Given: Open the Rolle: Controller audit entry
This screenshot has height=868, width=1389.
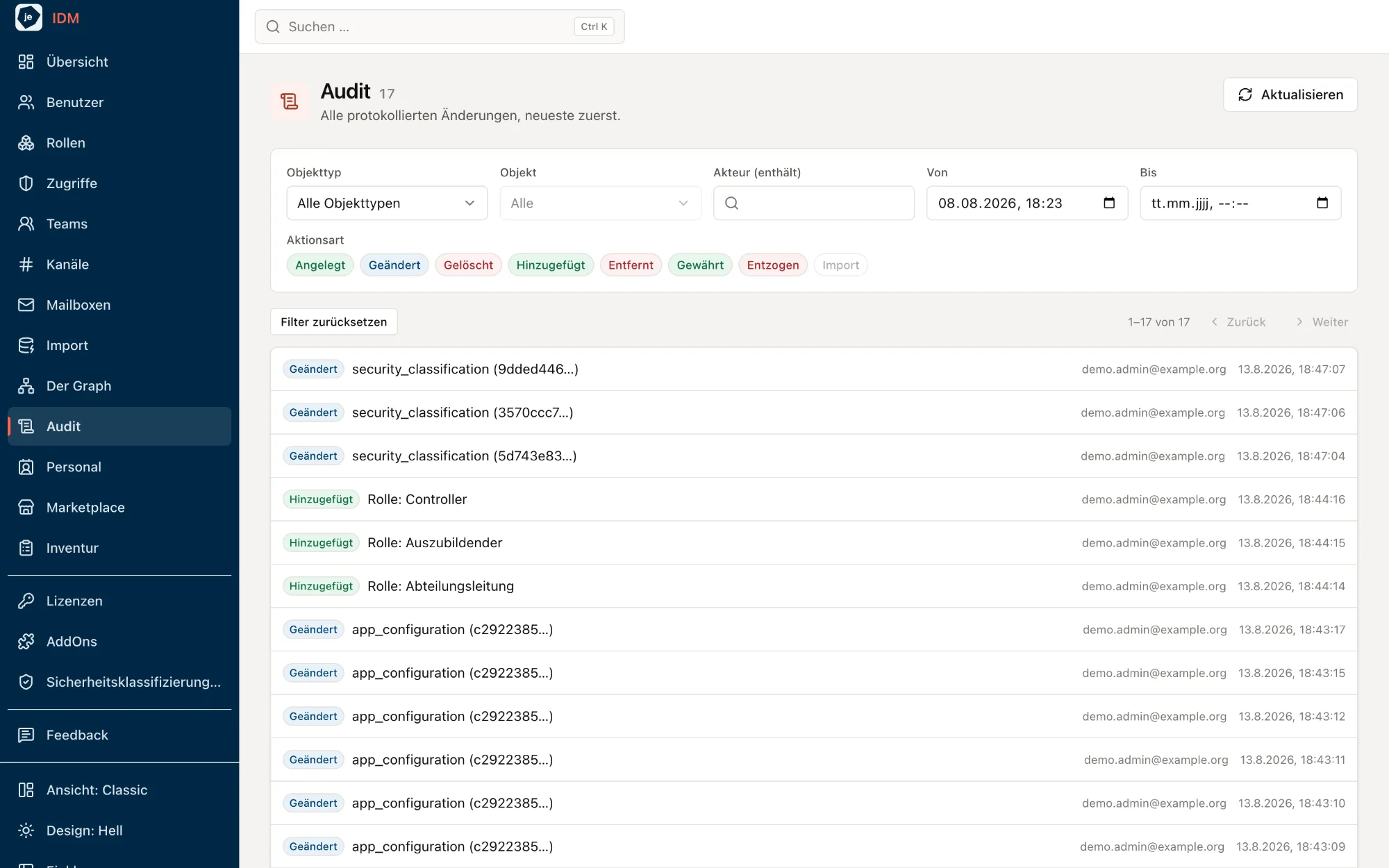Looking at the screenshot, I should click(814, 499).
